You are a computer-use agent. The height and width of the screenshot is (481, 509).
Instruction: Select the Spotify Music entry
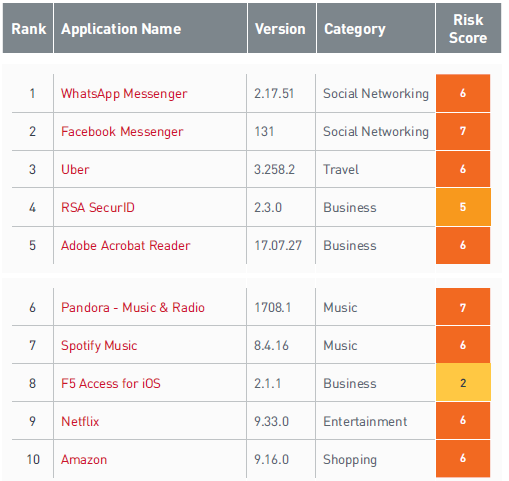pos(99,346)
